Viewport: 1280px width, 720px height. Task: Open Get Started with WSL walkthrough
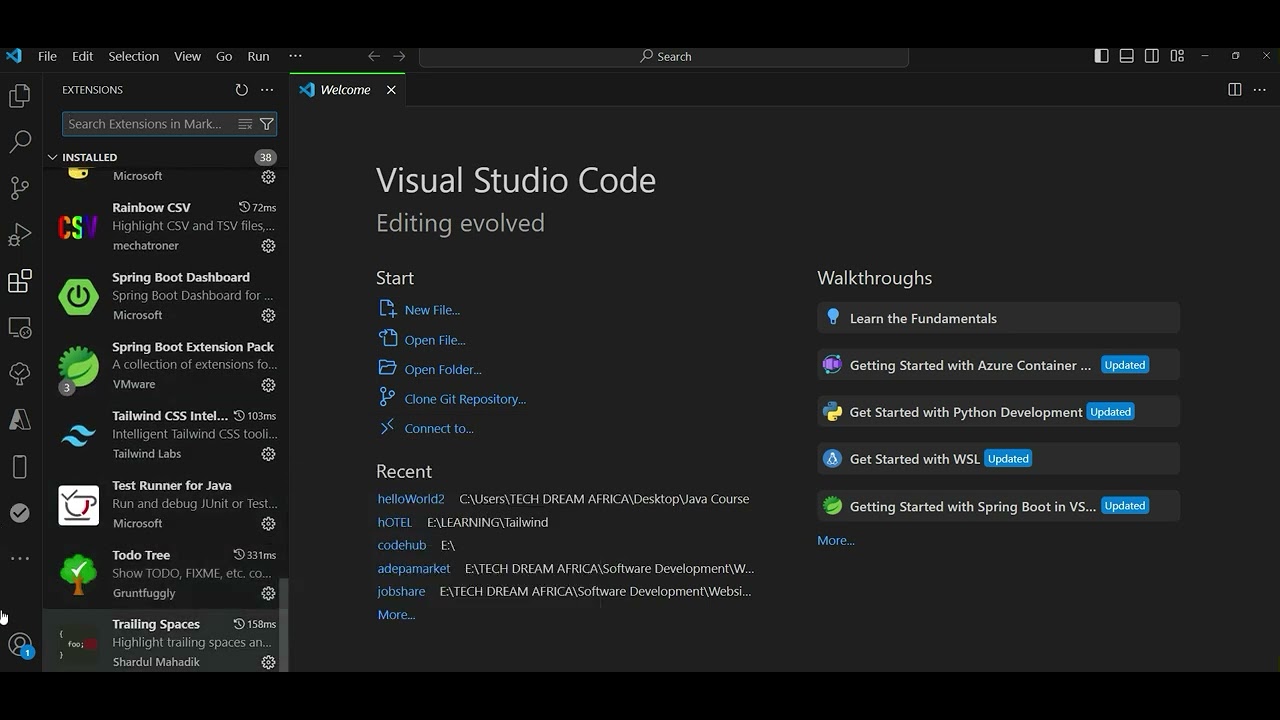click(x=998, y=459)
